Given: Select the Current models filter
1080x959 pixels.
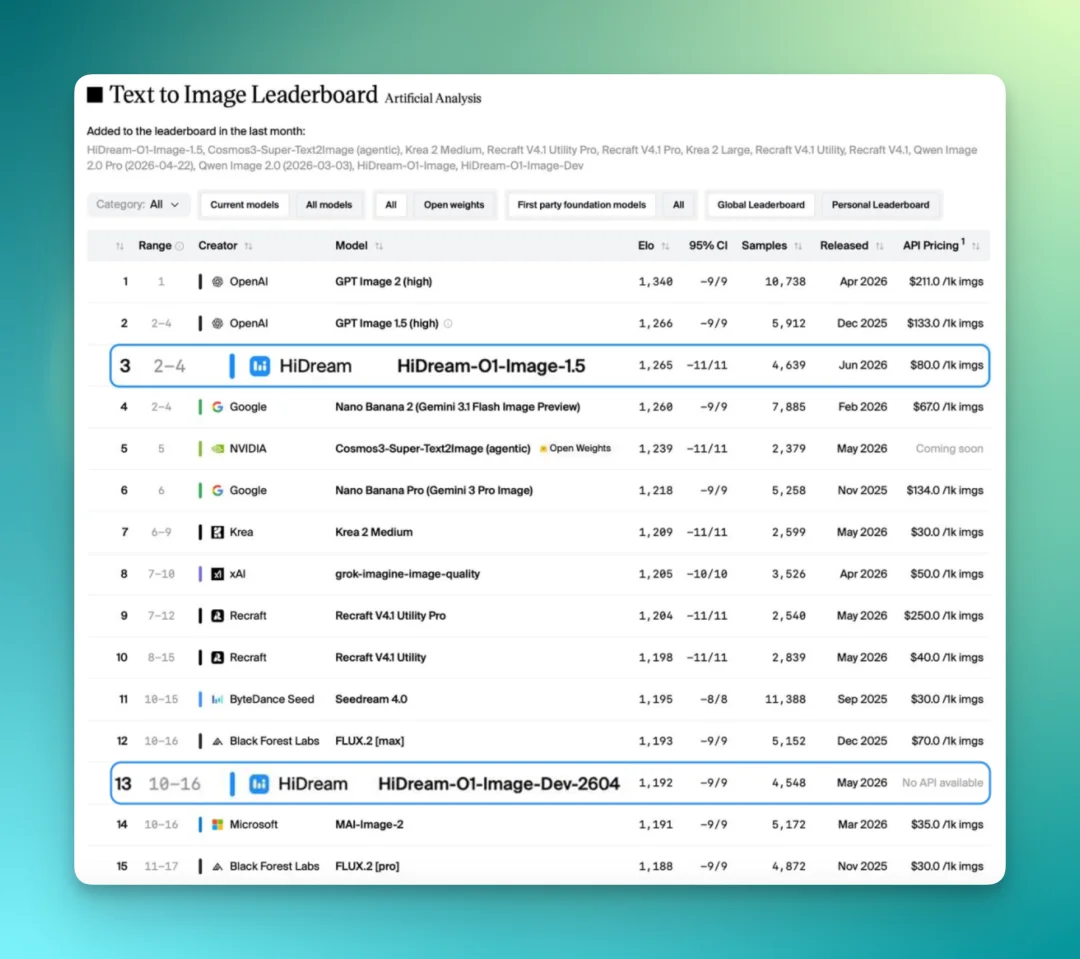Looking at the screenshot, I should pos(245,205).
